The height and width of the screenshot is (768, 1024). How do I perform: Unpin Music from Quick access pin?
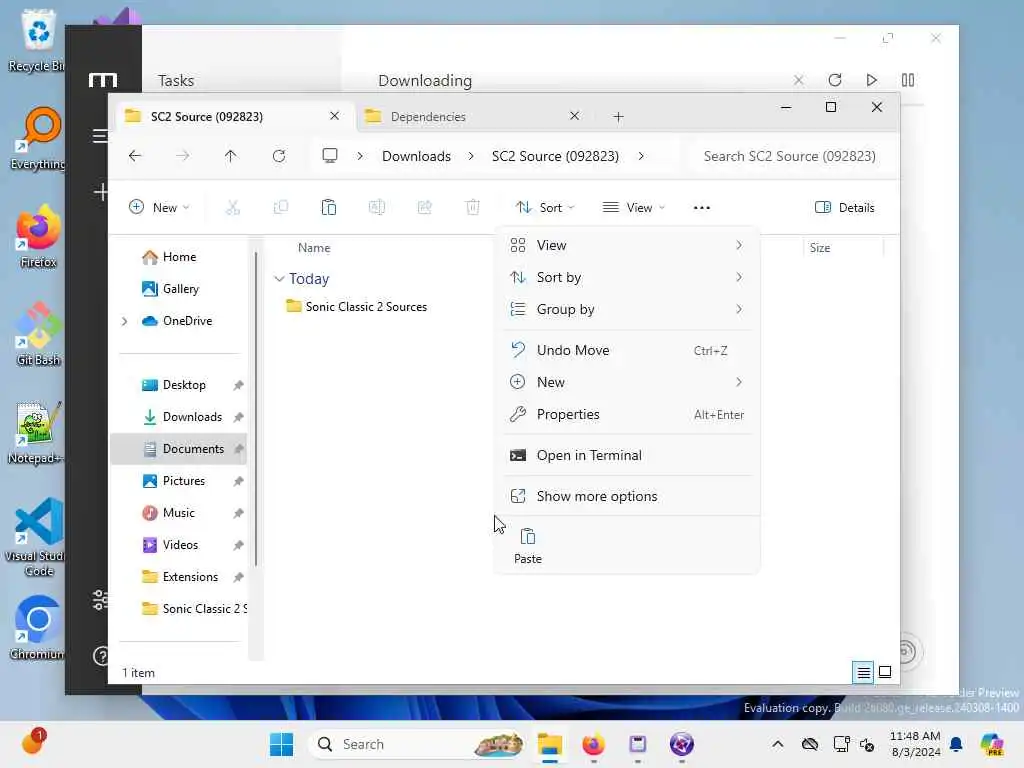(238, 513)
